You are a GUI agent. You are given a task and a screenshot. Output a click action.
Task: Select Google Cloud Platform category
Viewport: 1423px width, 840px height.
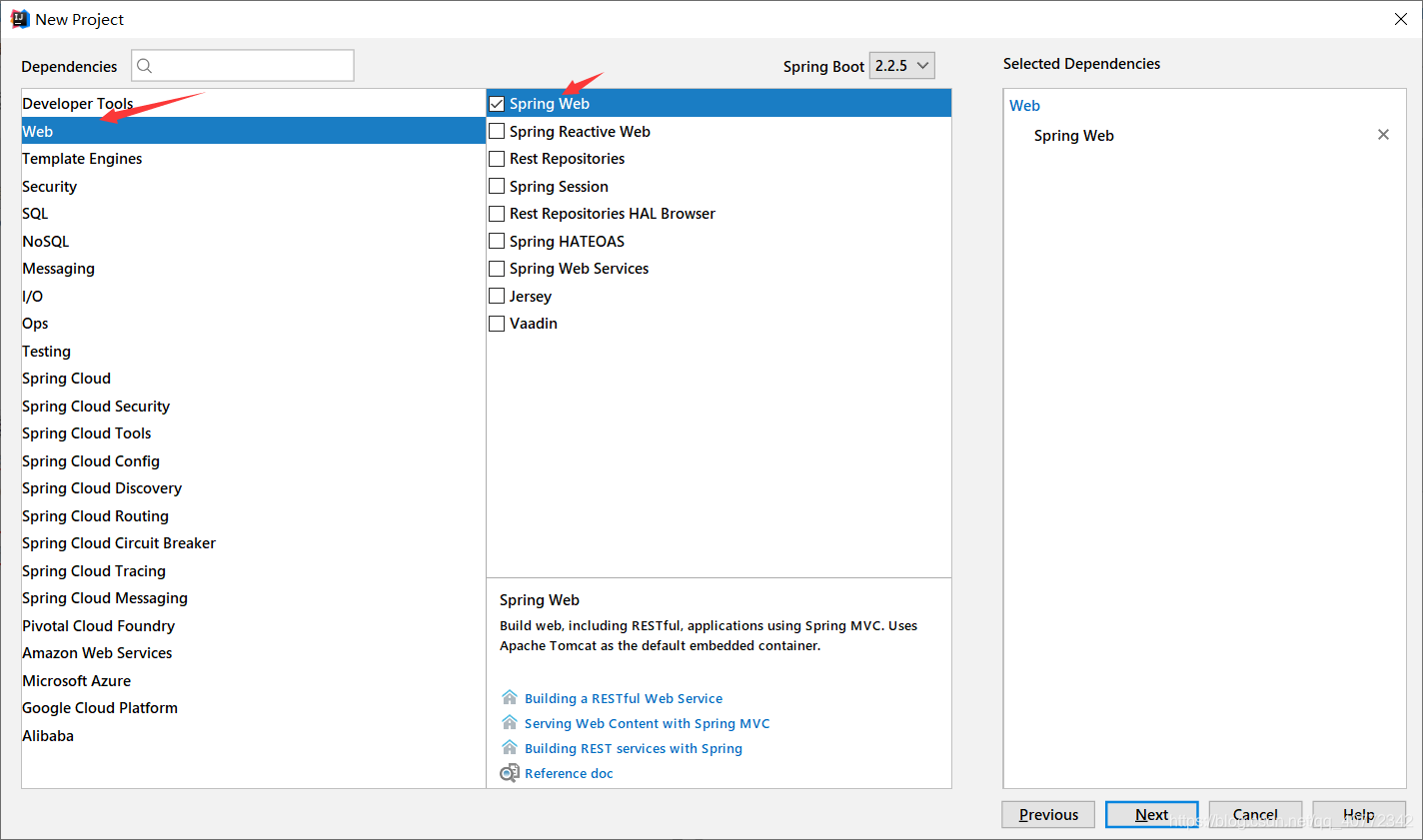[x=254, y=707]
